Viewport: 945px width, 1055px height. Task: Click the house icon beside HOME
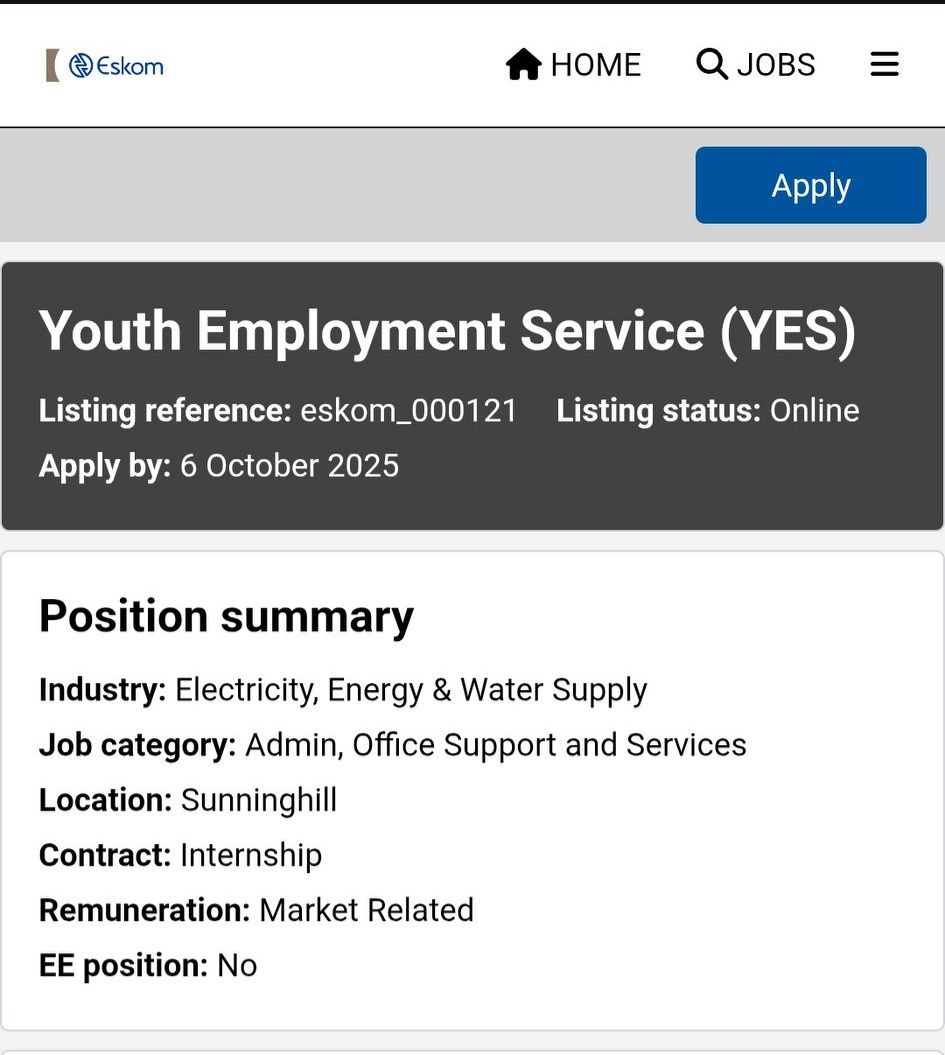pos(523,65)
